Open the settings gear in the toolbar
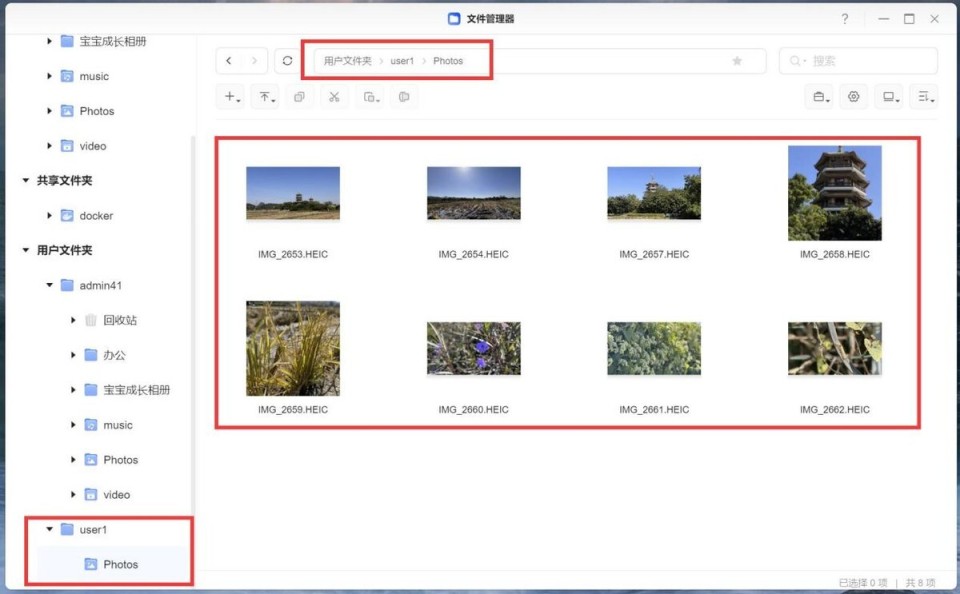This screenshot has height=594, width=960. pos(853,97)
